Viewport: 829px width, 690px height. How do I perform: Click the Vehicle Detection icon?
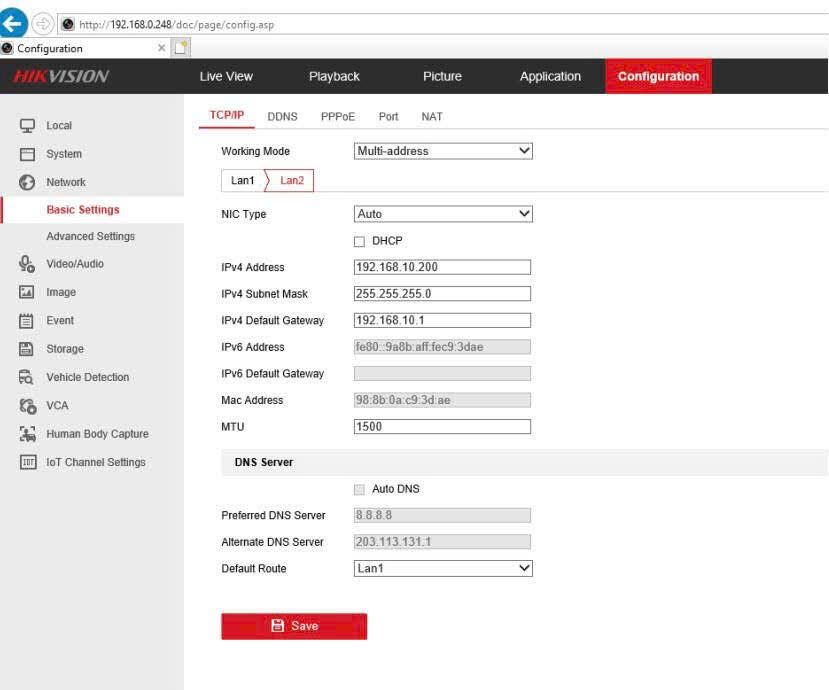click(x=28, y=377)
